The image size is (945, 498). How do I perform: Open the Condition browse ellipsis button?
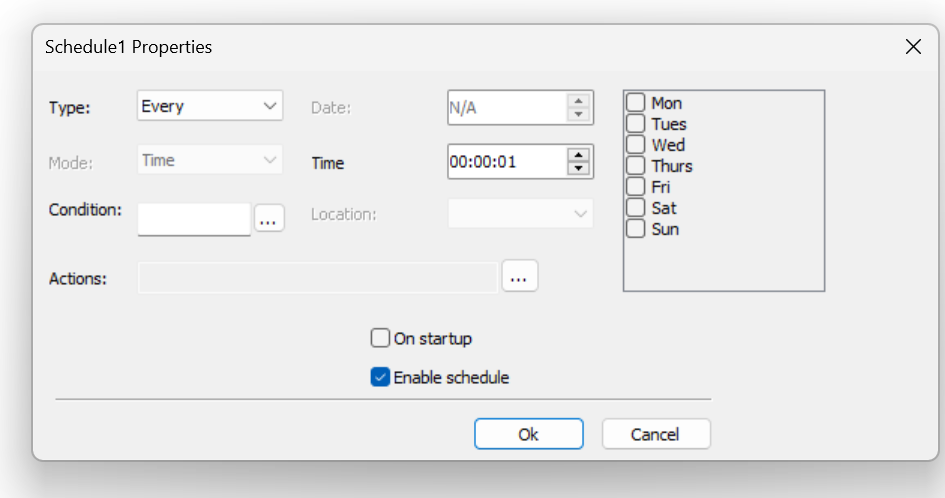point(269,218)
